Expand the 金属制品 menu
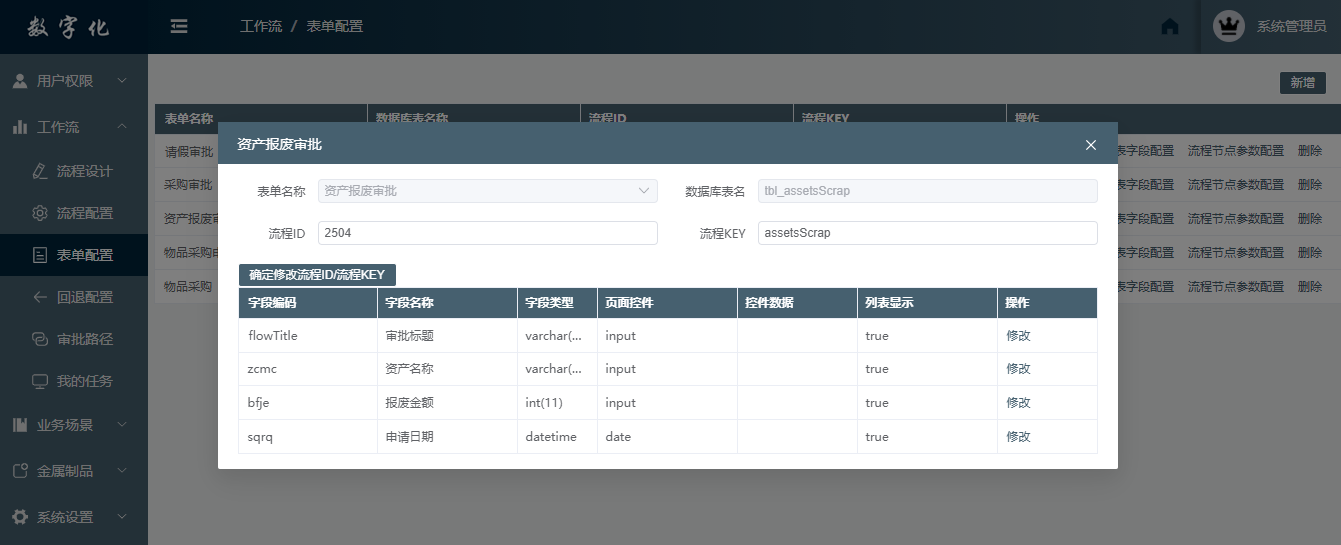 [74, 471]
